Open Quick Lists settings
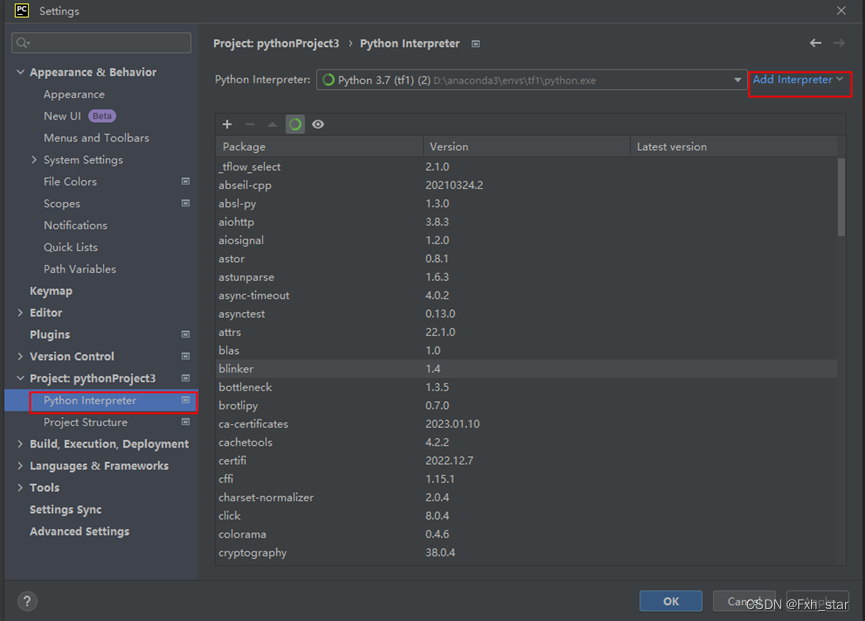This screenshot has width=865, height=621. [71, 247]
